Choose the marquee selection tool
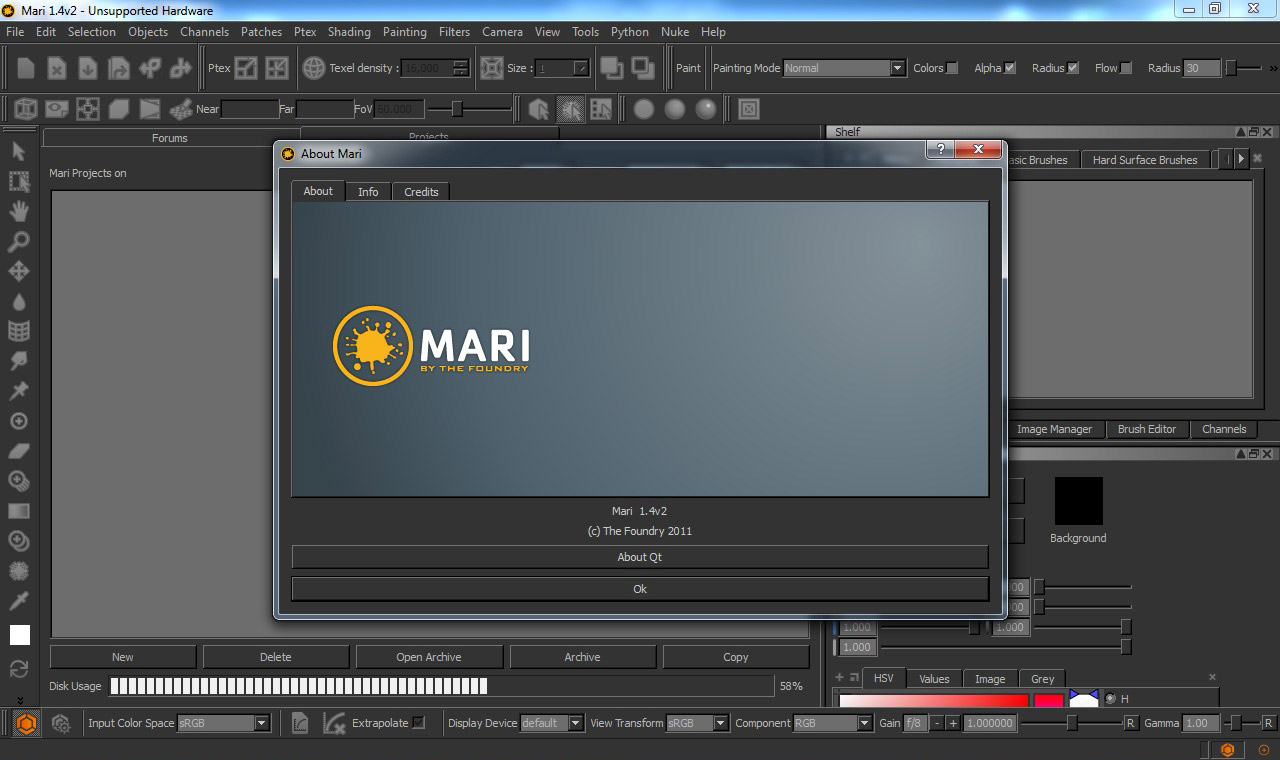Image resolution: width=1280 pixels, height=760 pixels. click(x=19, y=181)
